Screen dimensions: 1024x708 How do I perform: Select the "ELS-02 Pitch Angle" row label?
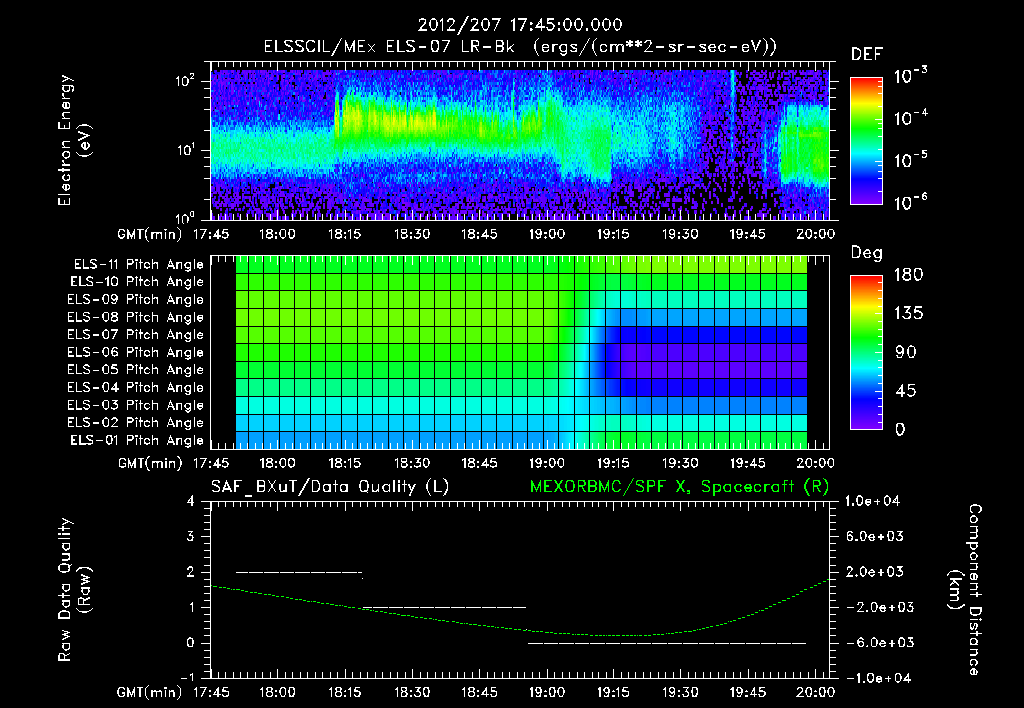click(x=136, y=423)
